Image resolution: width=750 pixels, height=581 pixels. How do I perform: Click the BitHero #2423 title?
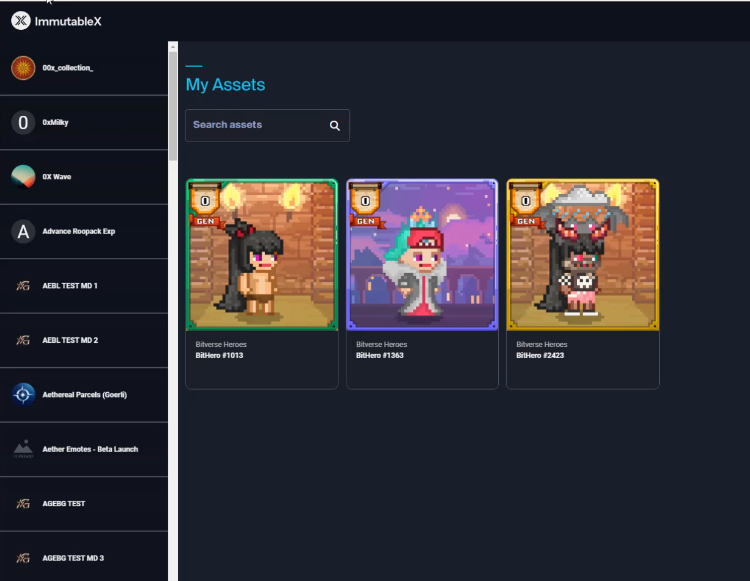pyautogui.click(x=540, y=355)
